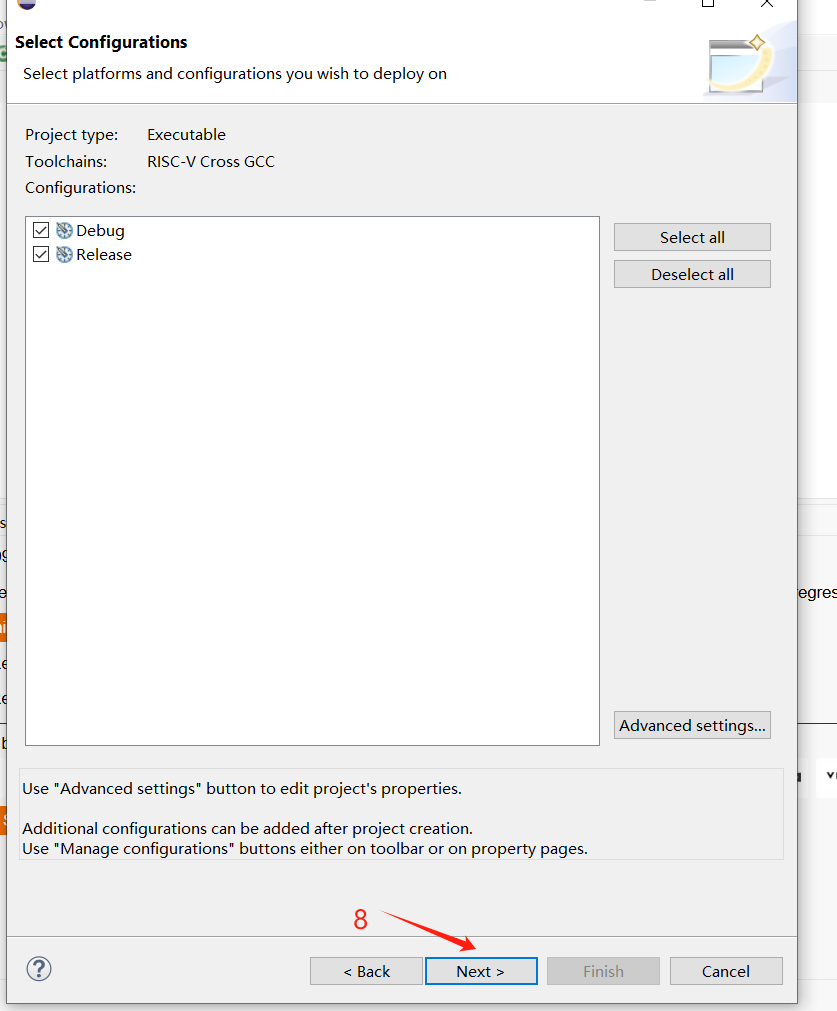Open wizard help via question mark icon
Viewport: 837px width, 1011px height.
pyautogui.click(x=39, y=969)
